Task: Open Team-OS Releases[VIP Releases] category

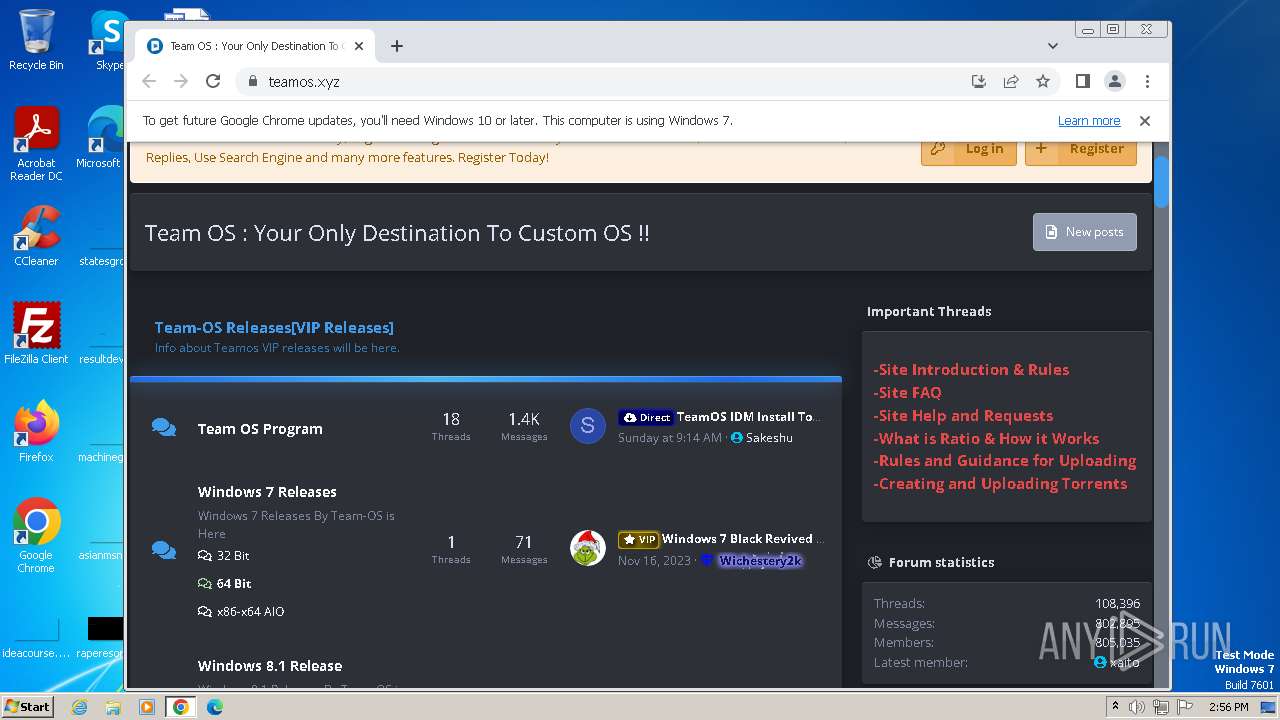Action: pyautogui.click(x=274, y=328)
